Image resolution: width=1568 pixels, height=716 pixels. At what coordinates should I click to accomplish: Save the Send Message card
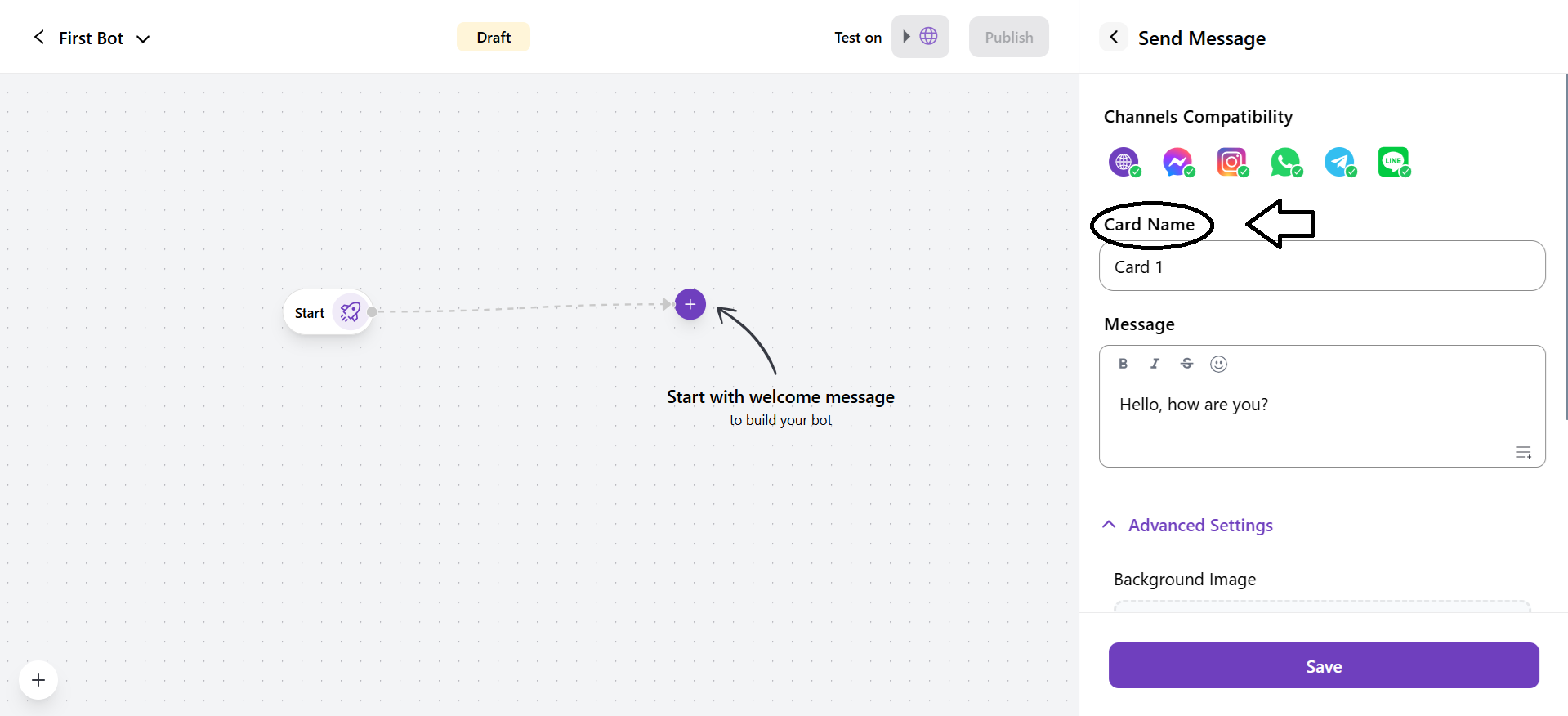1323,665
